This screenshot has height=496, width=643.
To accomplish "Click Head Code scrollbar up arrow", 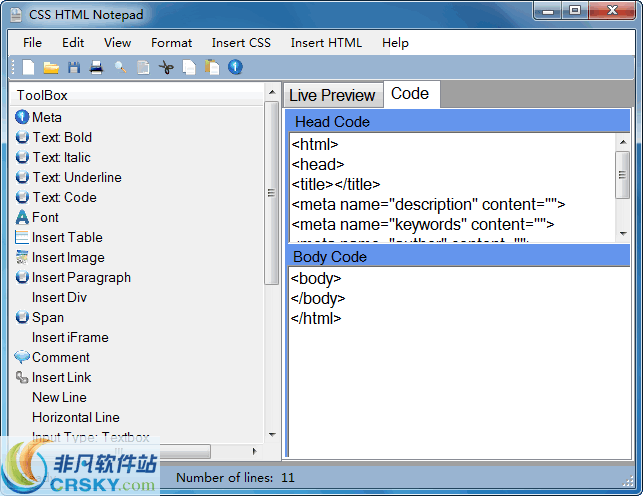I will tap(623, 142).
